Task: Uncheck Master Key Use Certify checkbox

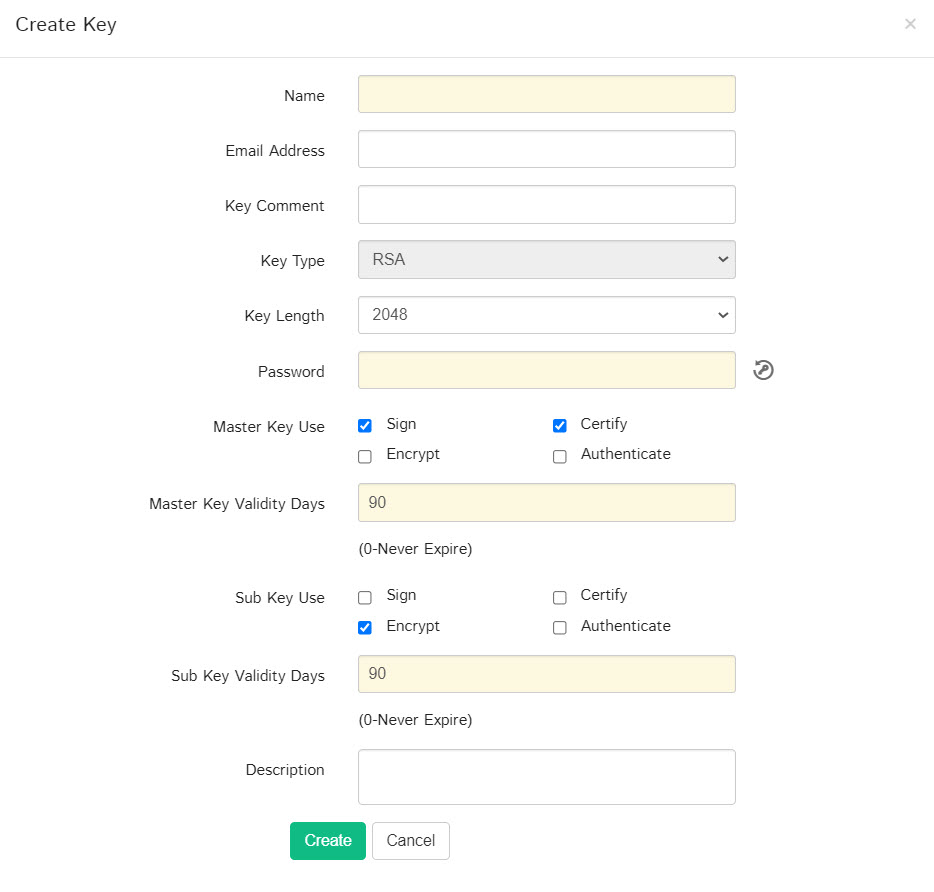Action: (560, 426)
